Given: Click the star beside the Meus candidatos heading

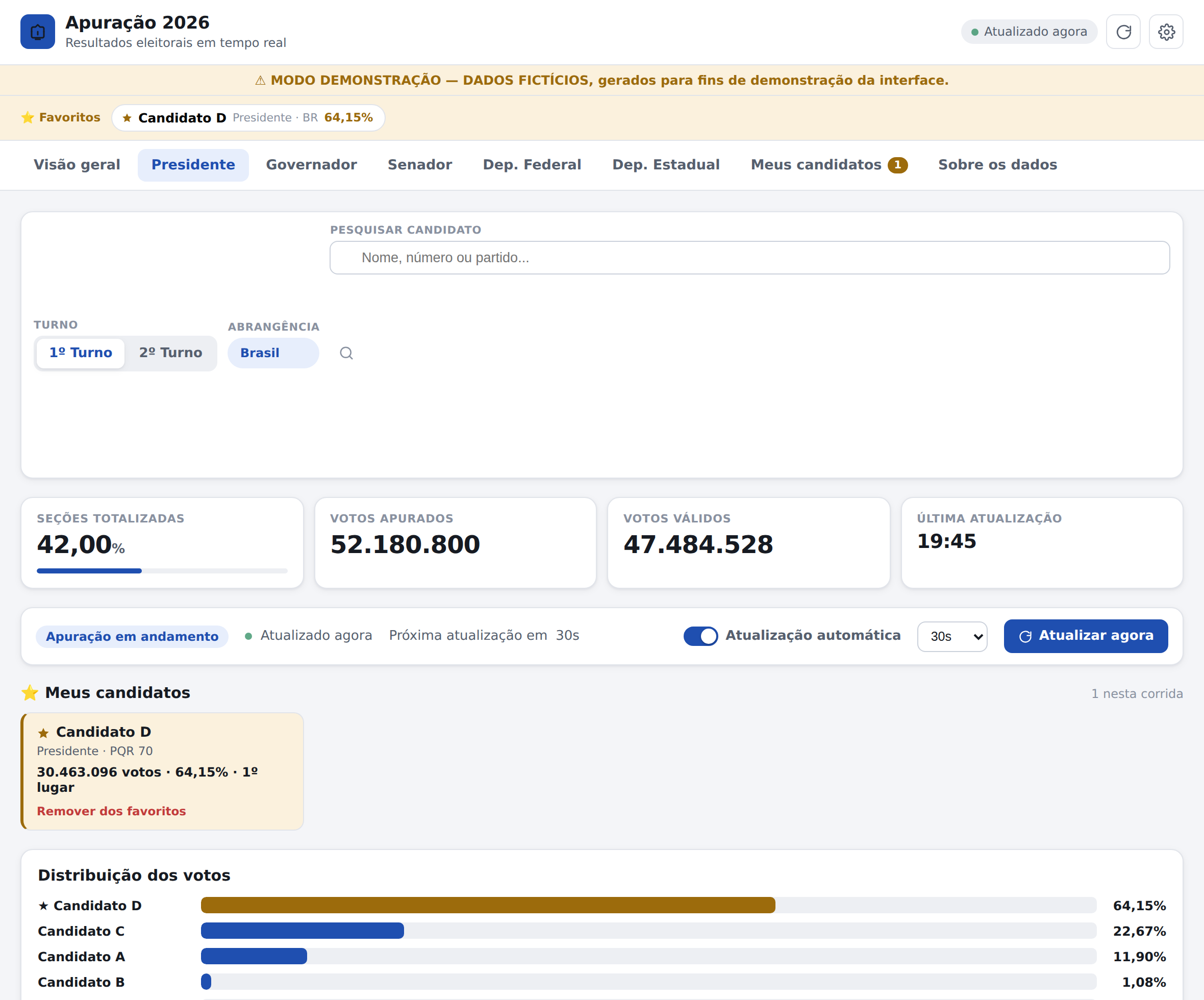Looking at the screenshot, I should [30, 693].
